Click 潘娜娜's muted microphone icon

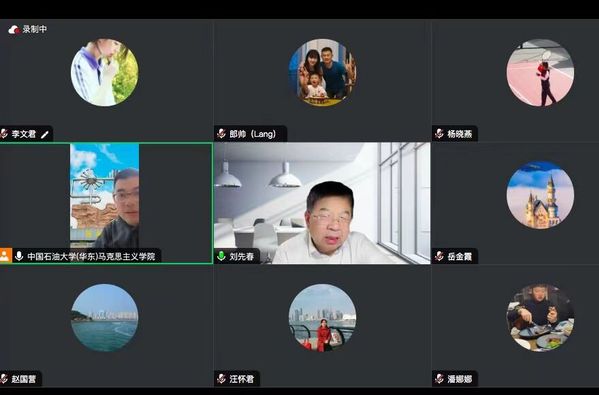coord(440,379)
